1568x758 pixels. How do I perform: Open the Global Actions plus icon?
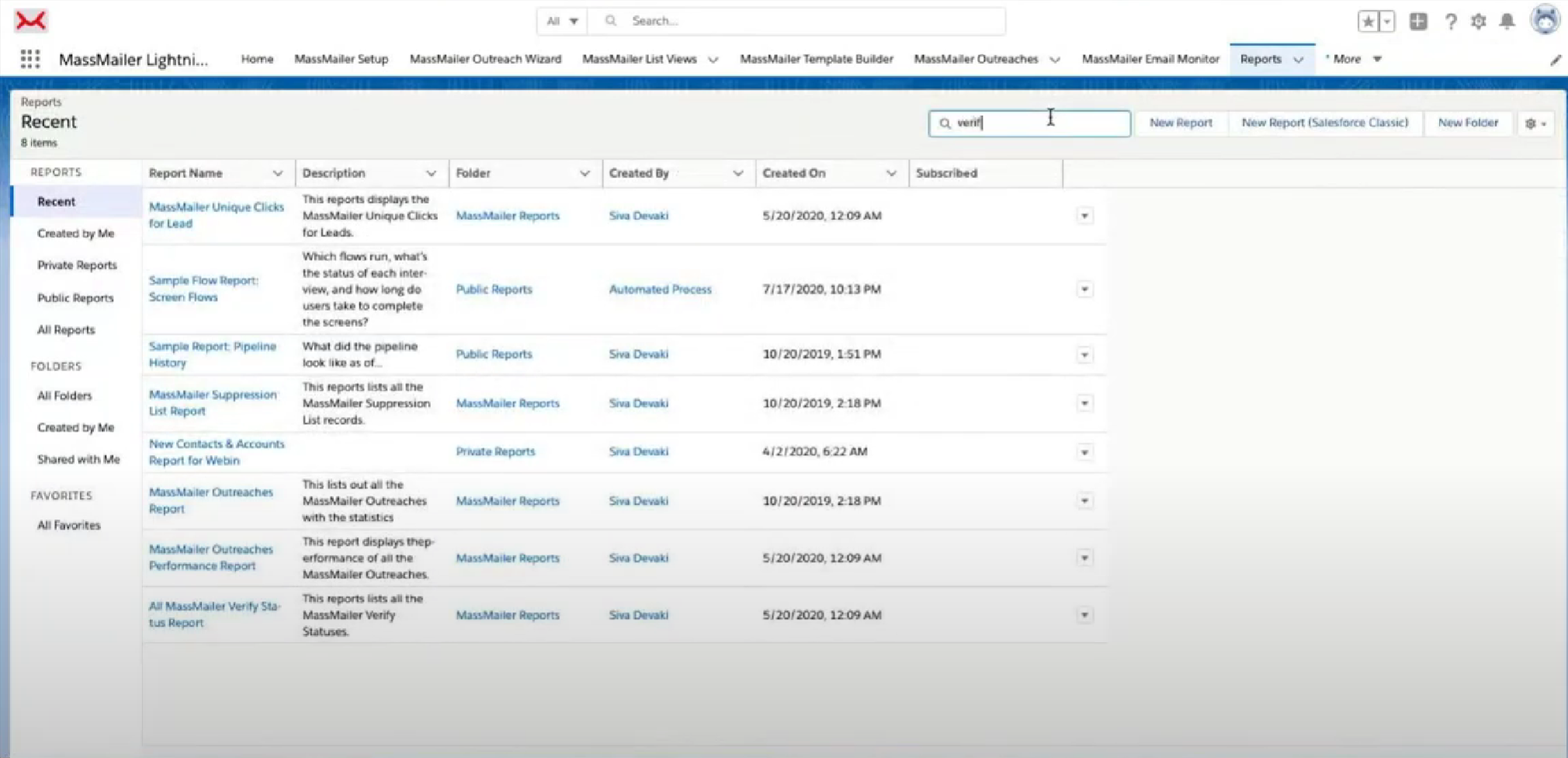pos(1418,22)
